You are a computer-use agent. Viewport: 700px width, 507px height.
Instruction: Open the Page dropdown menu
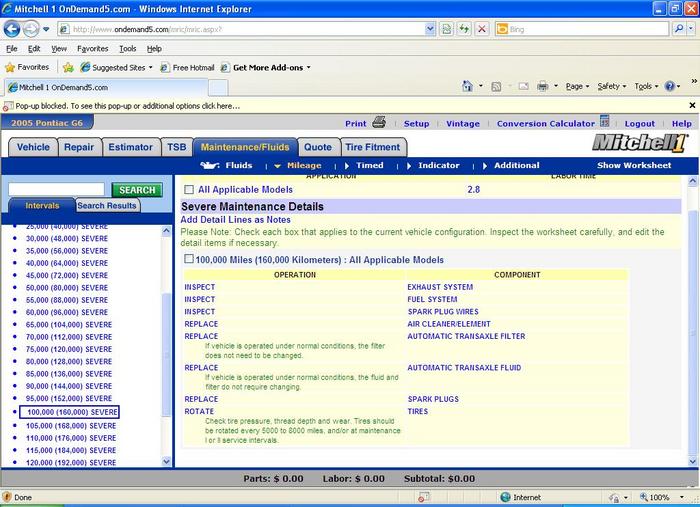pyautogui.click(x=577, y=87)
